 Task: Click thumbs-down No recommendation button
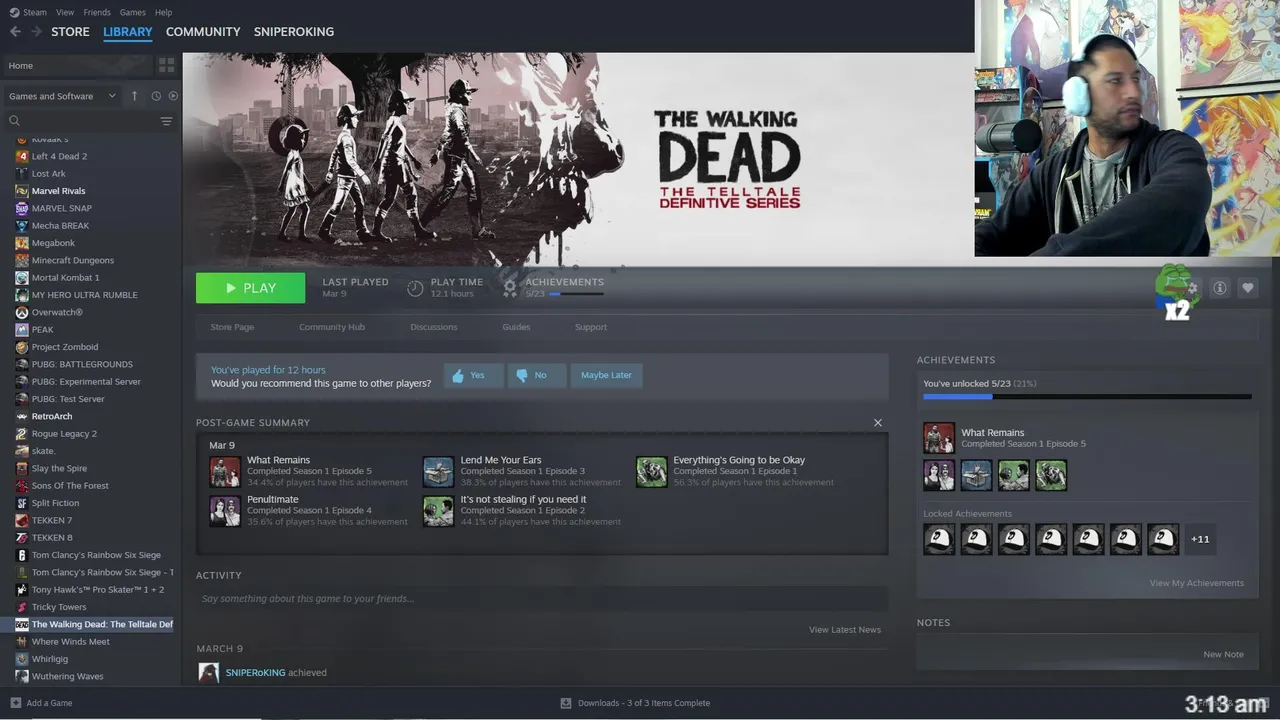(536, 375)
